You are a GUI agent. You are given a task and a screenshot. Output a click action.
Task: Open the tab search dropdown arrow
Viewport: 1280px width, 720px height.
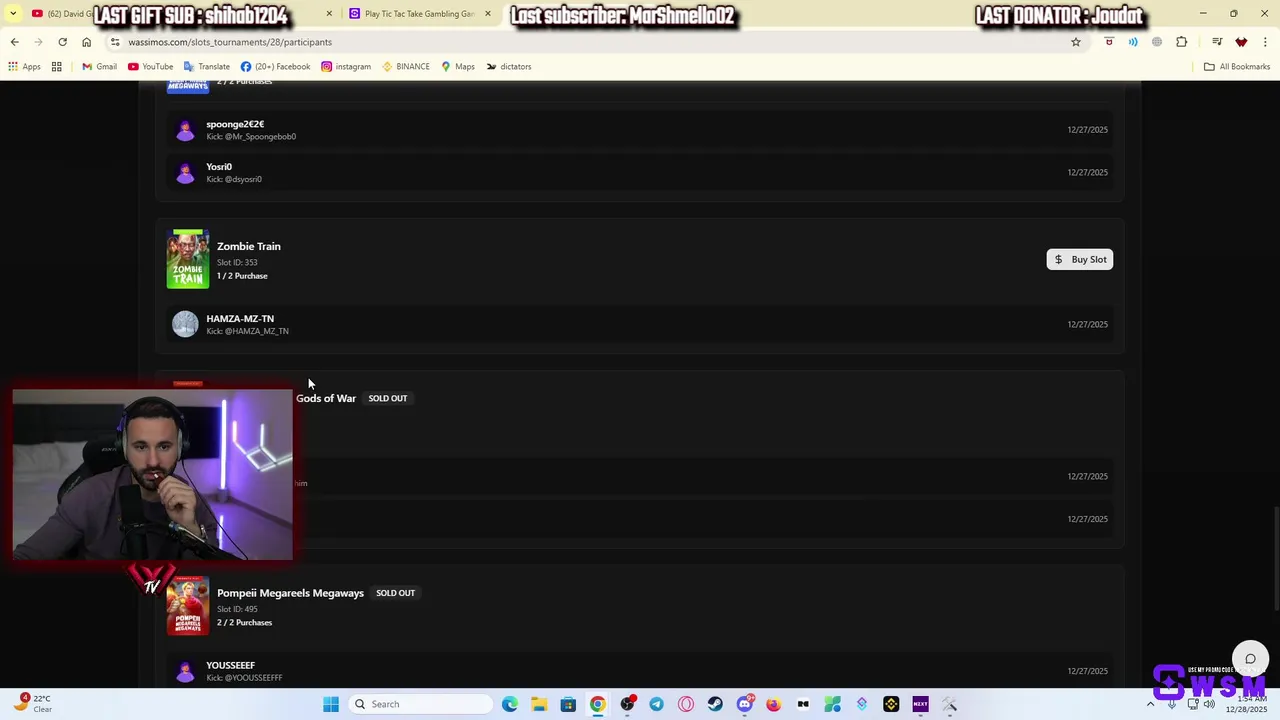point(13,14)
